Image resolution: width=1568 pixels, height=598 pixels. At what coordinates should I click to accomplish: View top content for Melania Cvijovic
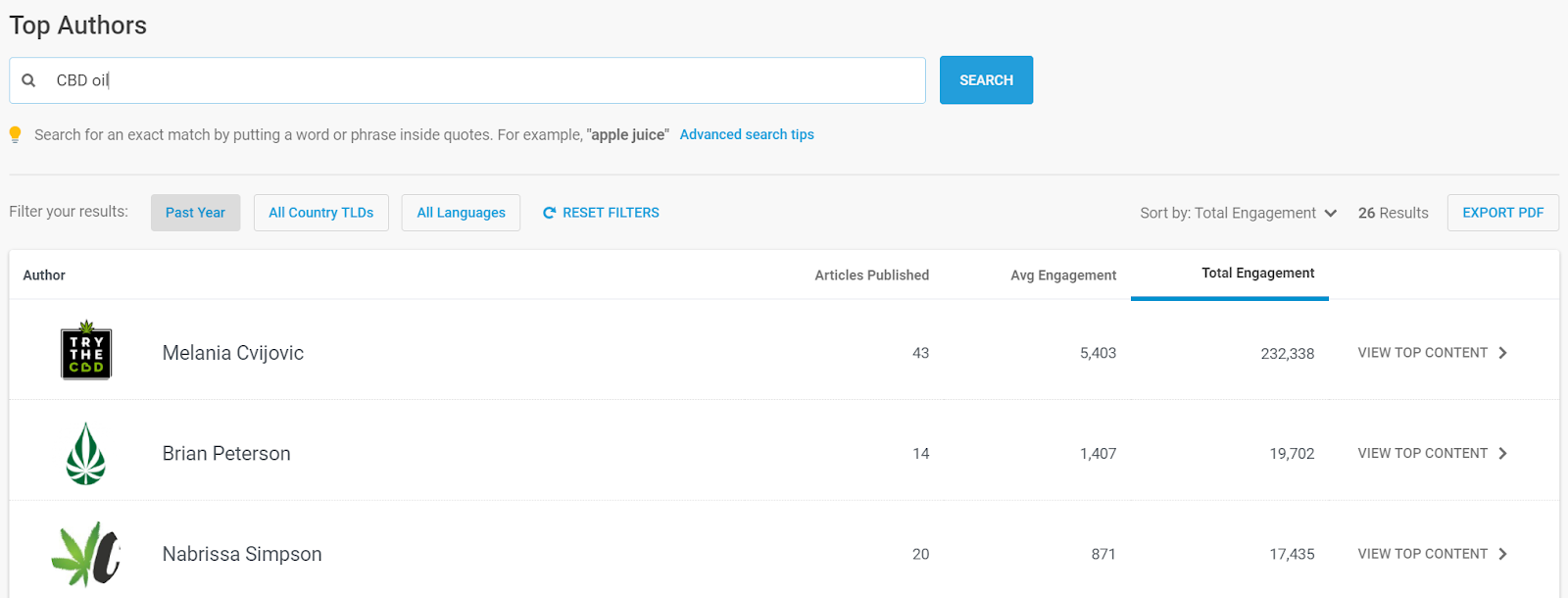tap(1432, 353)
